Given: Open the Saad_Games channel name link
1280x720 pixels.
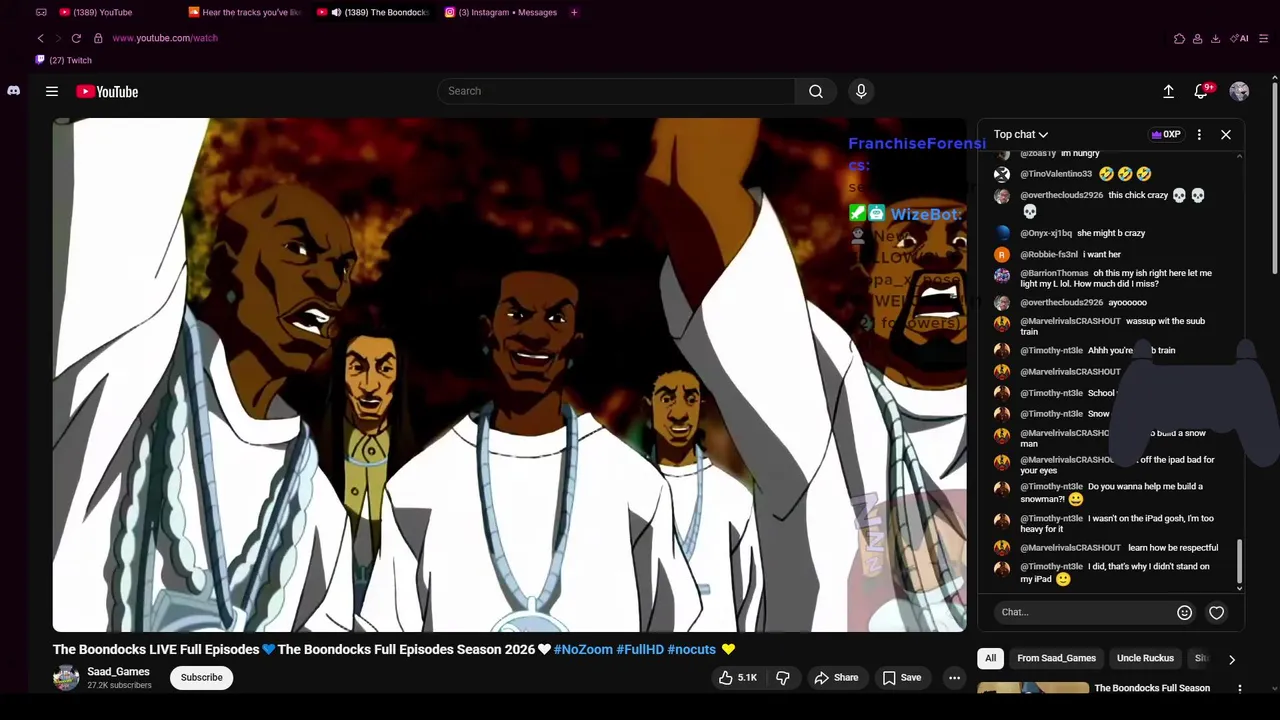Looking at the screenshot, I should (x=118, y=672).
